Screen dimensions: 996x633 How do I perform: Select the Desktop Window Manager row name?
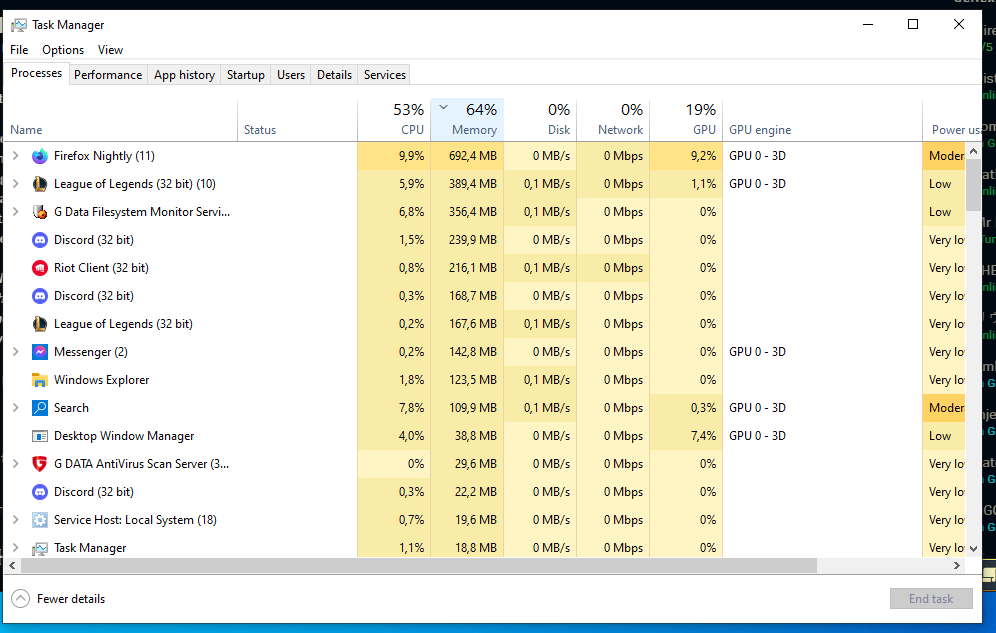124,436
